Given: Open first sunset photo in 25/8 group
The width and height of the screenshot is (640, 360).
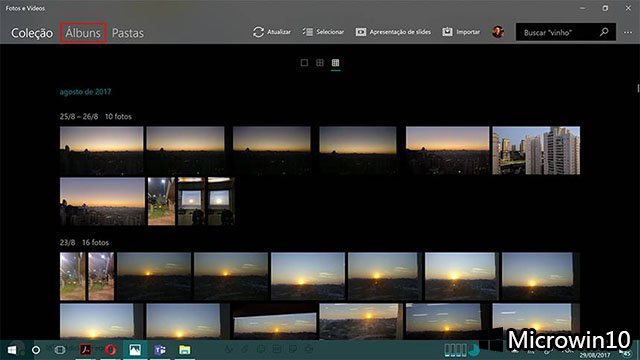Looking at the screenshot, I should (102, 151).
